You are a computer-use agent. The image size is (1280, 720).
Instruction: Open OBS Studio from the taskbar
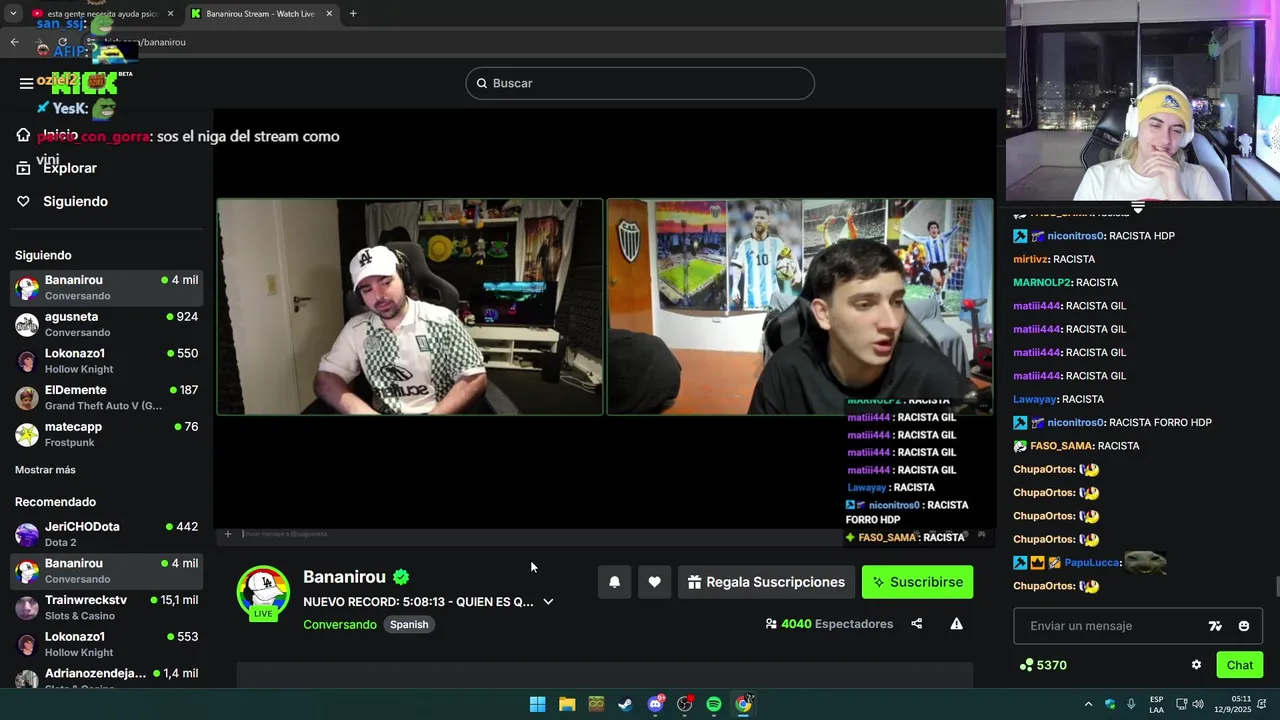point(684,704)
